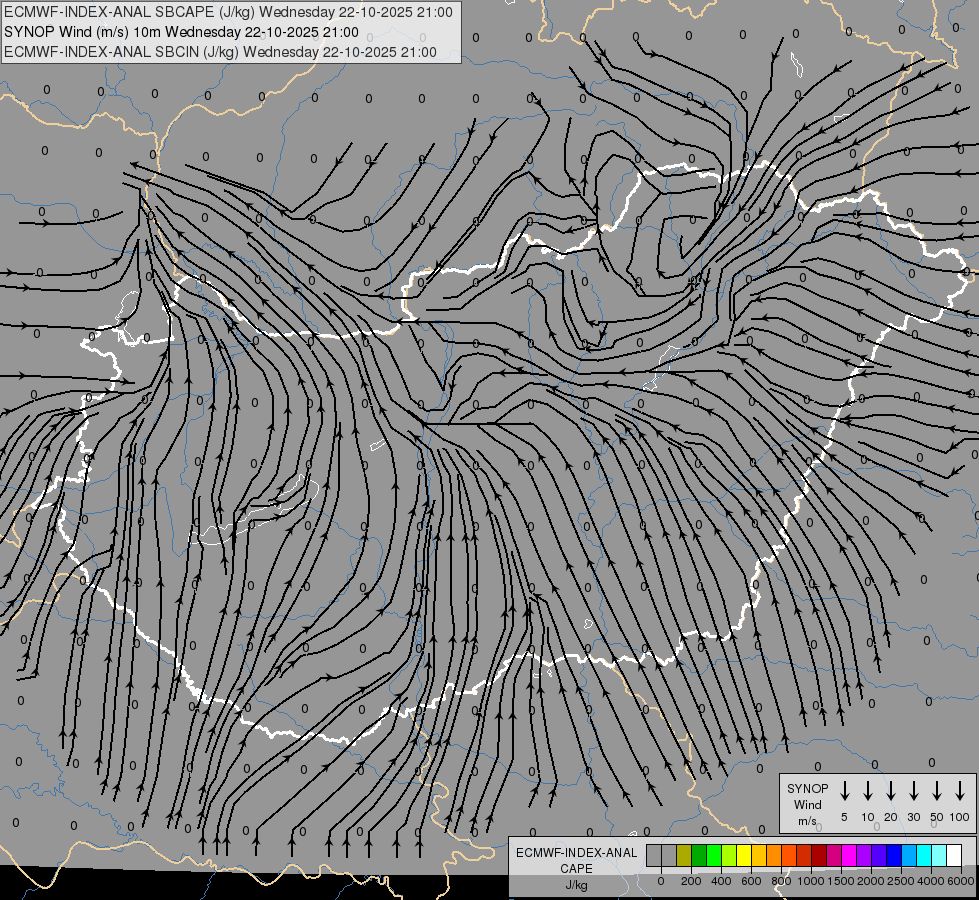Pick the gold-yellow CAPE legend swatch
The height and width of the screenshot is (900, 979).
(x=759, y=855)
